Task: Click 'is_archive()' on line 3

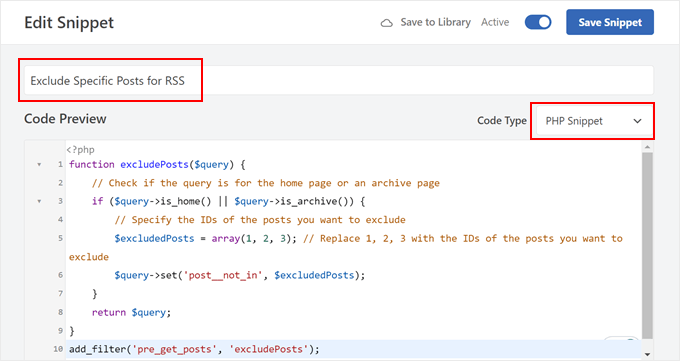Action: pos(317,201)
